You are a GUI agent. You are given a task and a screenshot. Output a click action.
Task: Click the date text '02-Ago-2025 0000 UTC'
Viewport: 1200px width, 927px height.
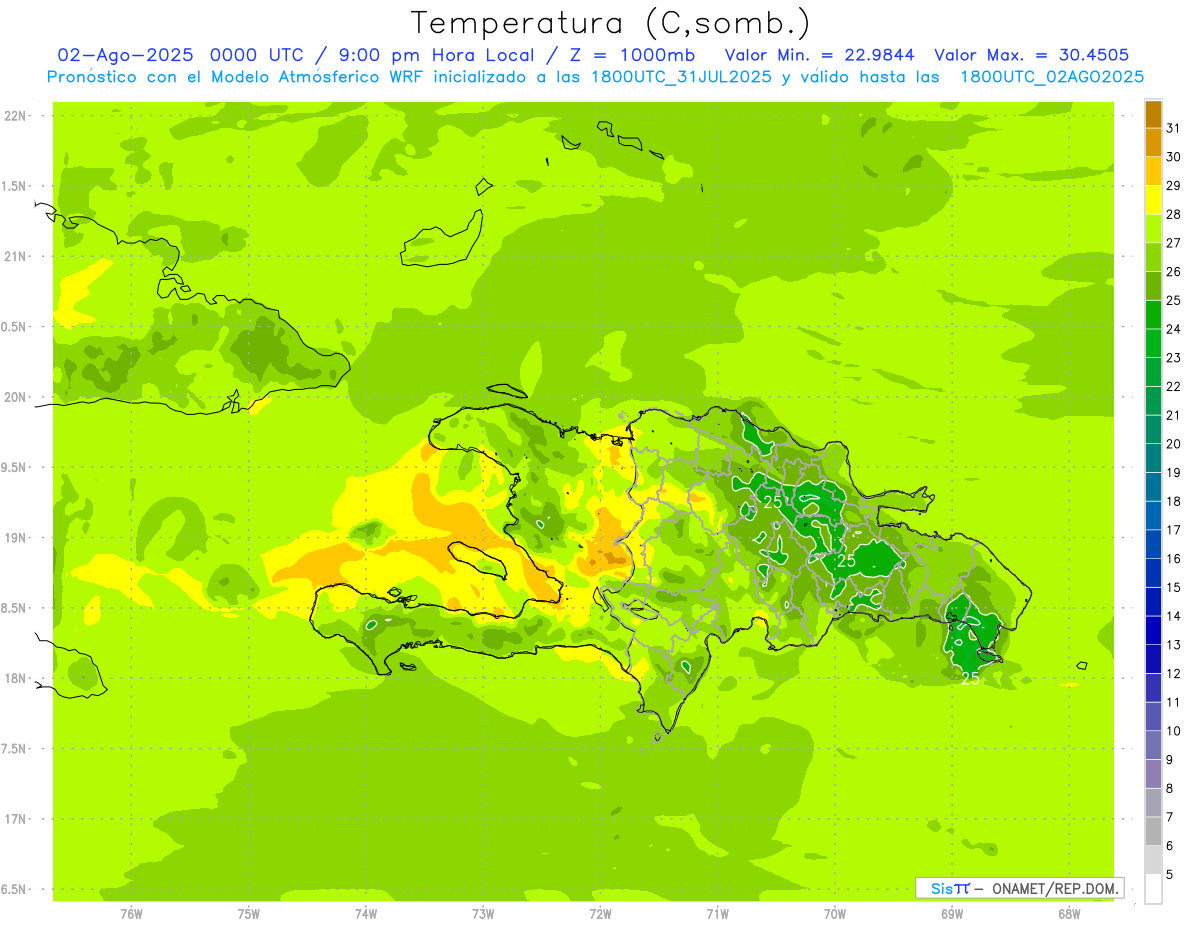(180, 55)
